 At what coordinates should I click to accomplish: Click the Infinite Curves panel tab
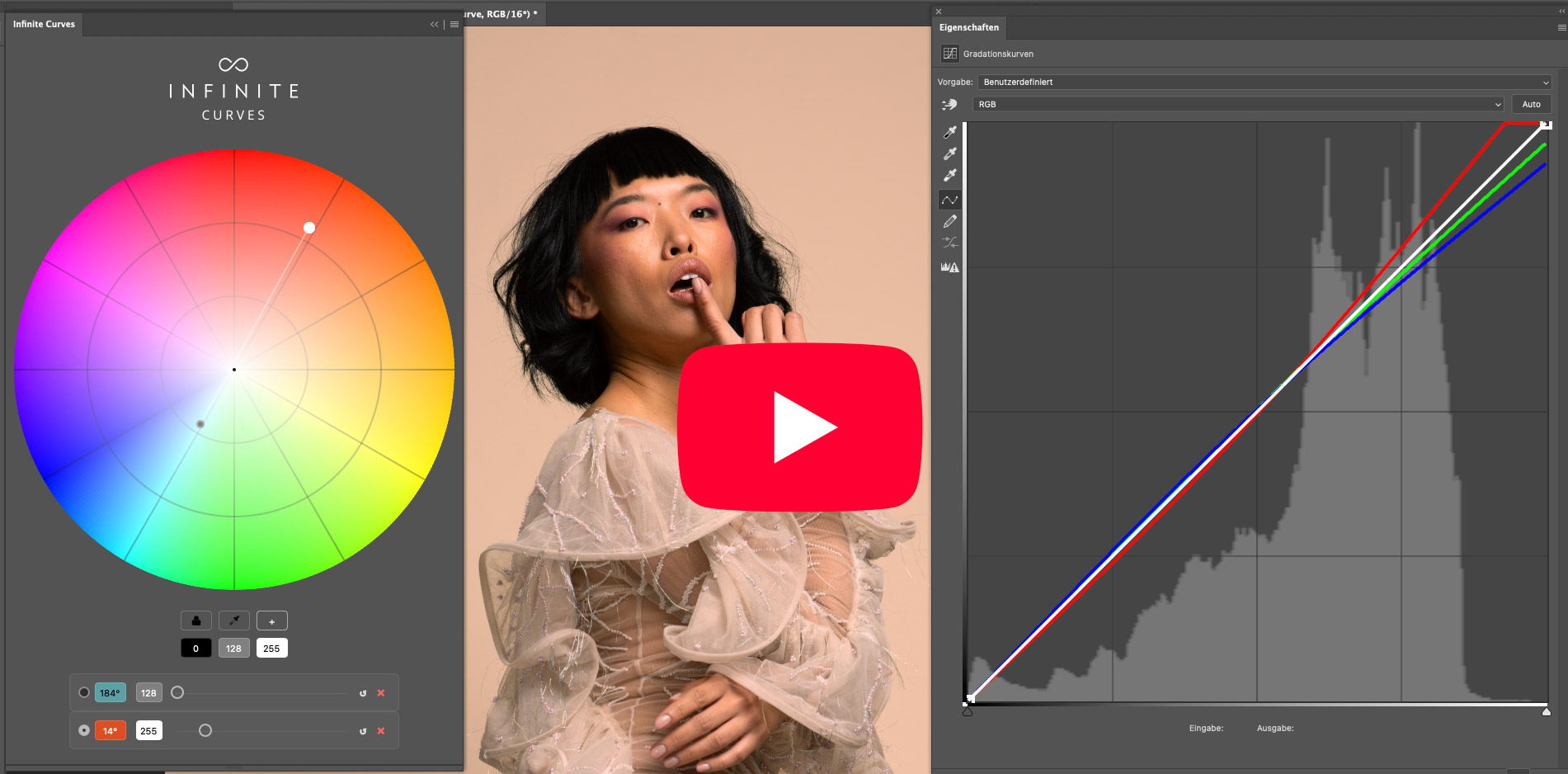coord(44,25)
